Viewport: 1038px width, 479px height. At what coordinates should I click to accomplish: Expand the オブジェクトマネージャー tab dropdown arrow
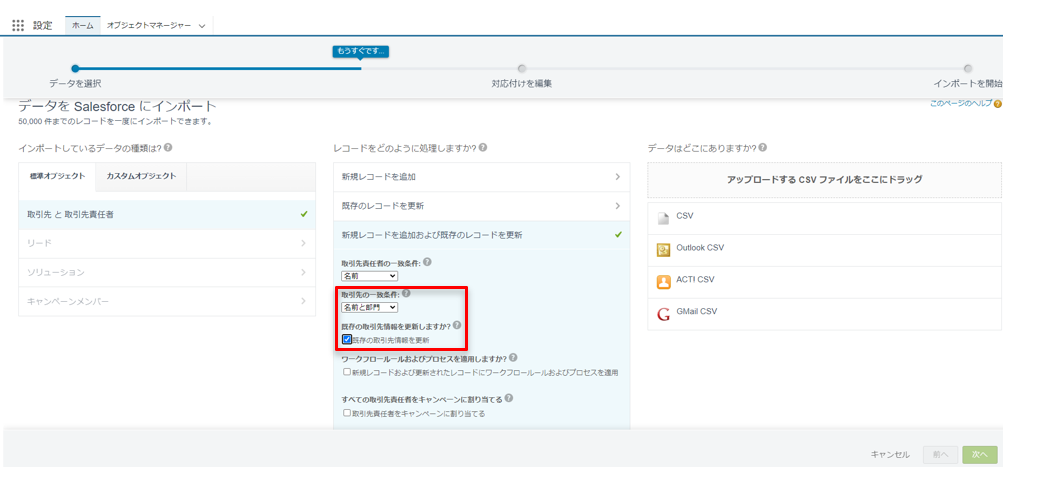[x=201, y=26]
